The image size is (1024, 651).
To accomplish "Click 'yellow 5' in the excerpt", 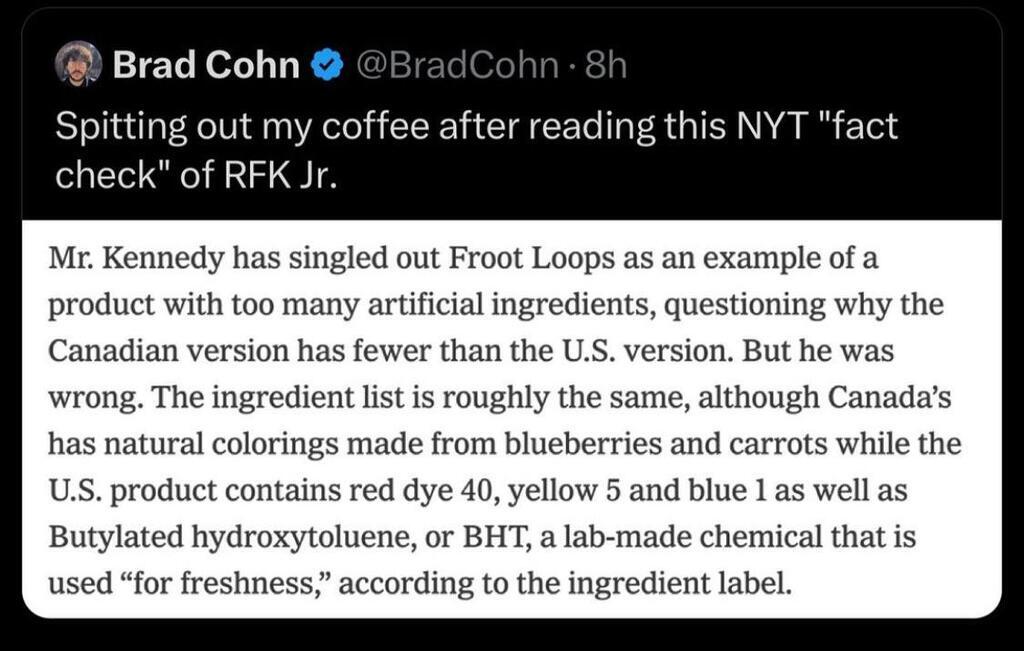I will click(x=564, y=491).
